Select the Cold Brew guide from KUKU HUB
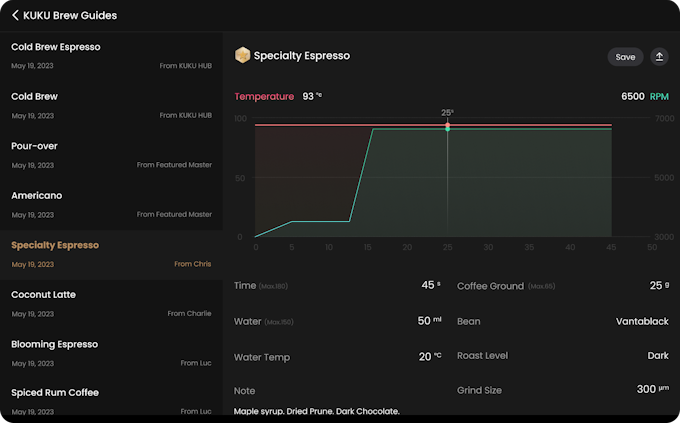Image resolution: width=680 pixels, height=423 pixels. point(111,106)
